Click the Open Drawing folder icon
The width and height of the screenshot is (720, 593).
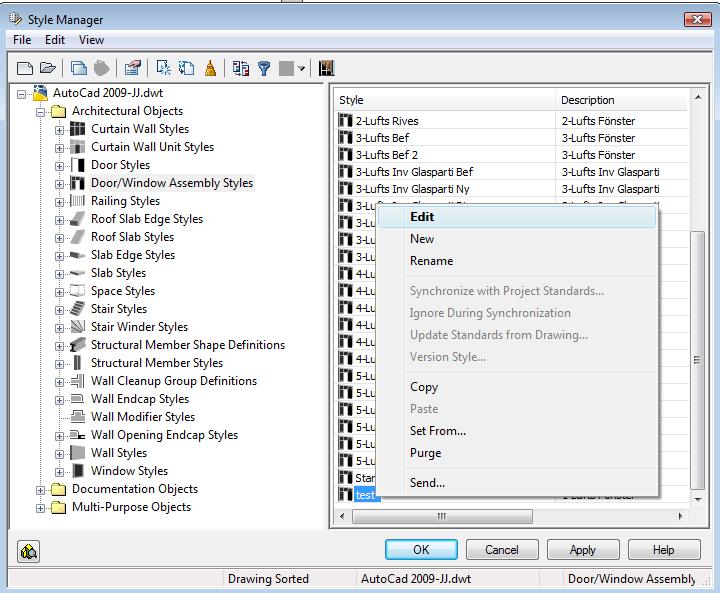(47, 68)
